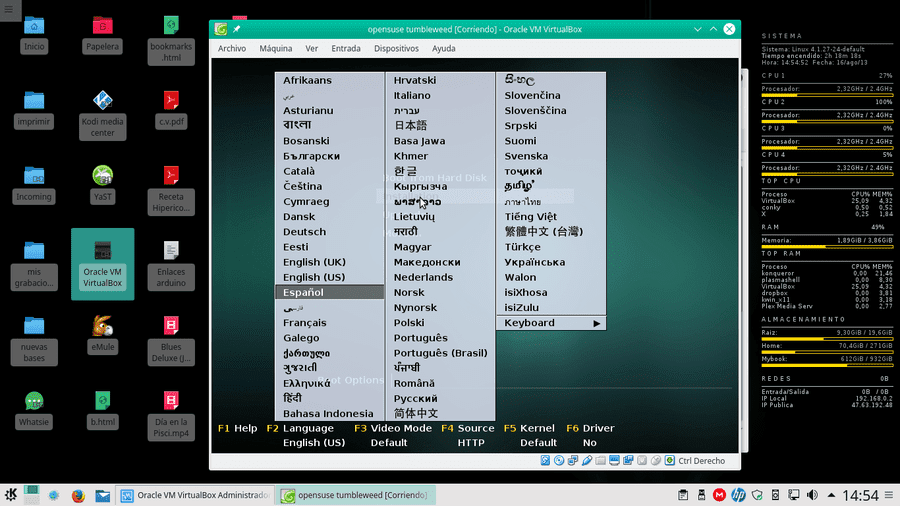
Task: Open the Archivo menu
Action: tap(232, 49)
